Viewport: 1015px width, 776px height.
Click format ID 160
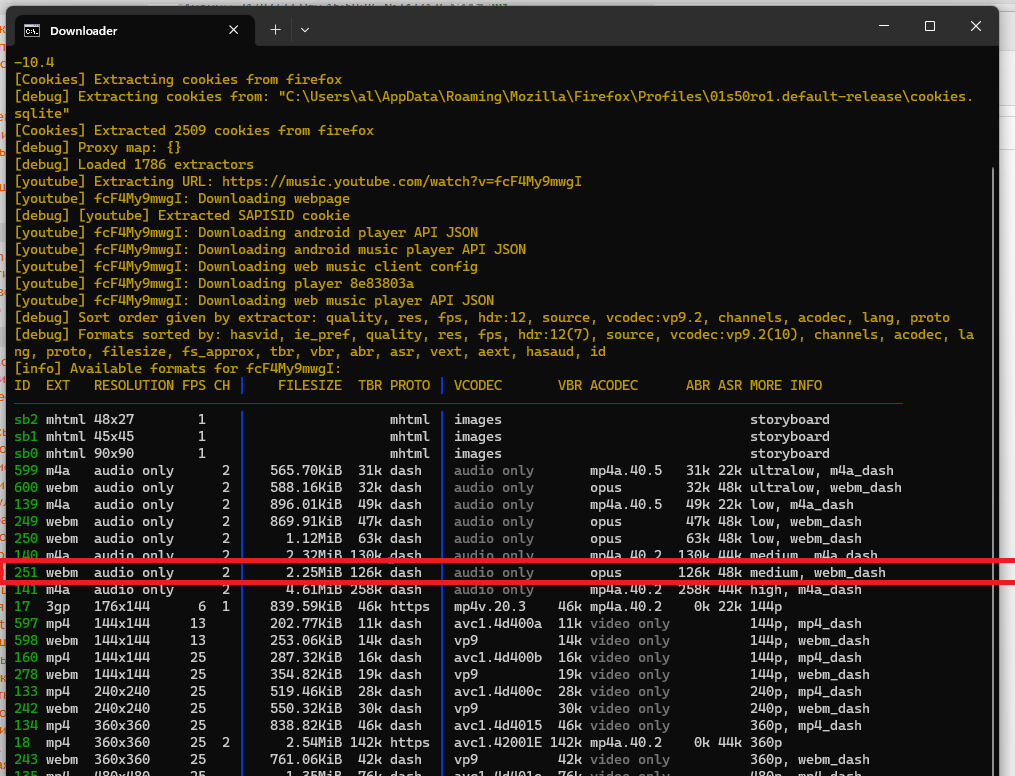point(26,657)
